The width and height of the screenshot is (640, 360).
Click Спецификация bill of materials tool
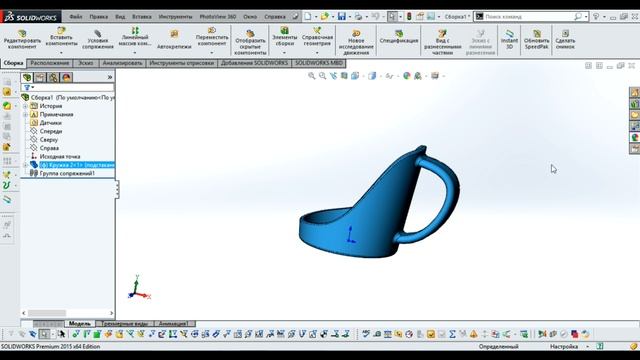[x=399, y=37]
